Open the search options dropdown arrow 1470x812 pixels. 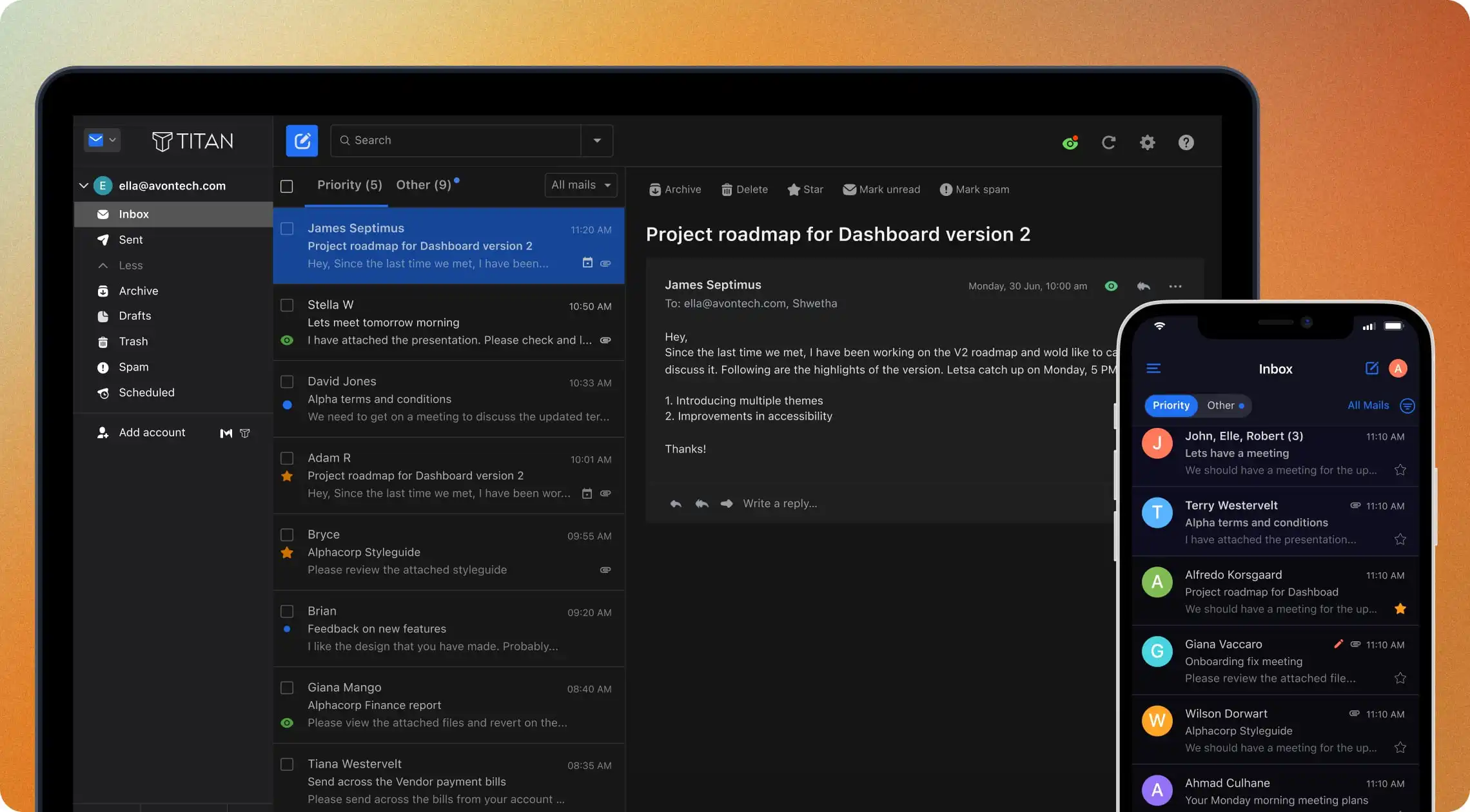pyautogui.click(x=597, y=140)
